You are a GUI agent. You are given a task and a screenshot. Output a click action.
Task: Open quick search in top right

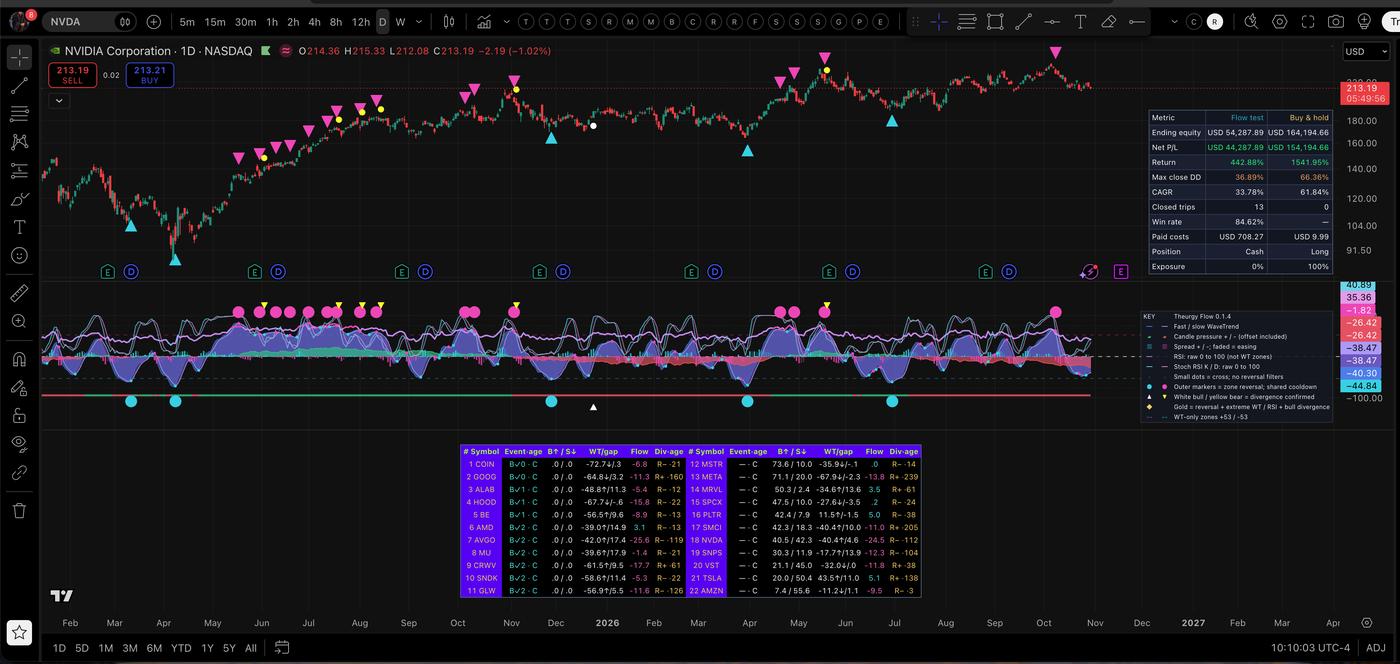pos(1251,21)
